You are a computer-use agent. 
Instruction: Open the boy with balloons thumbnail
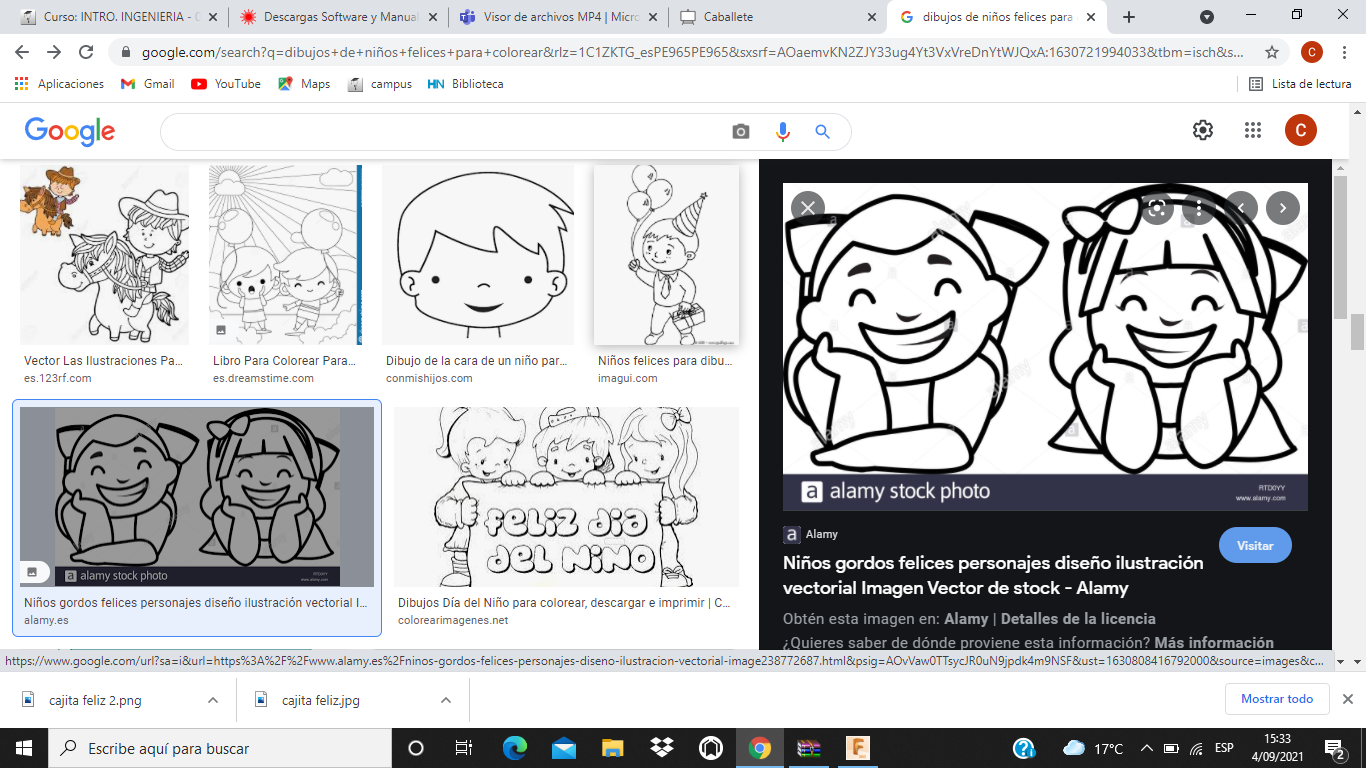pyautogui.click(x=666, y=255)
